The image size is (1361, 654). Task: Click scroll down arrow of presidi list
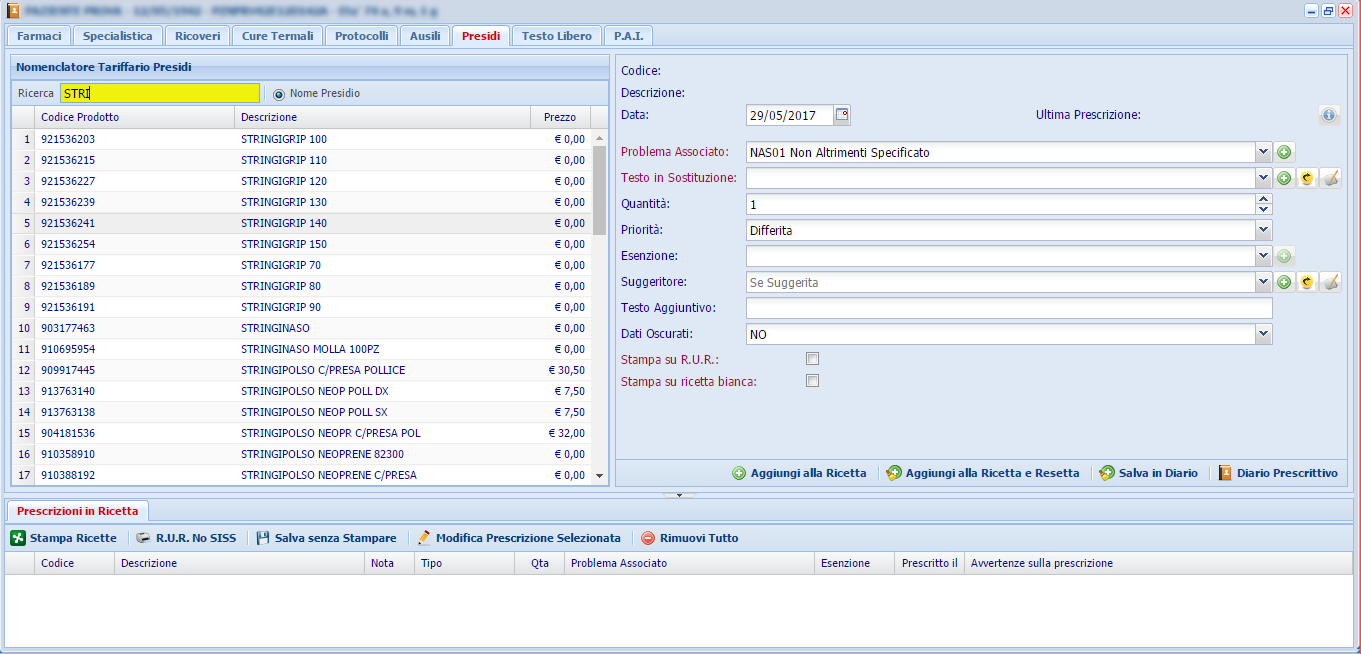pos(600,476)
